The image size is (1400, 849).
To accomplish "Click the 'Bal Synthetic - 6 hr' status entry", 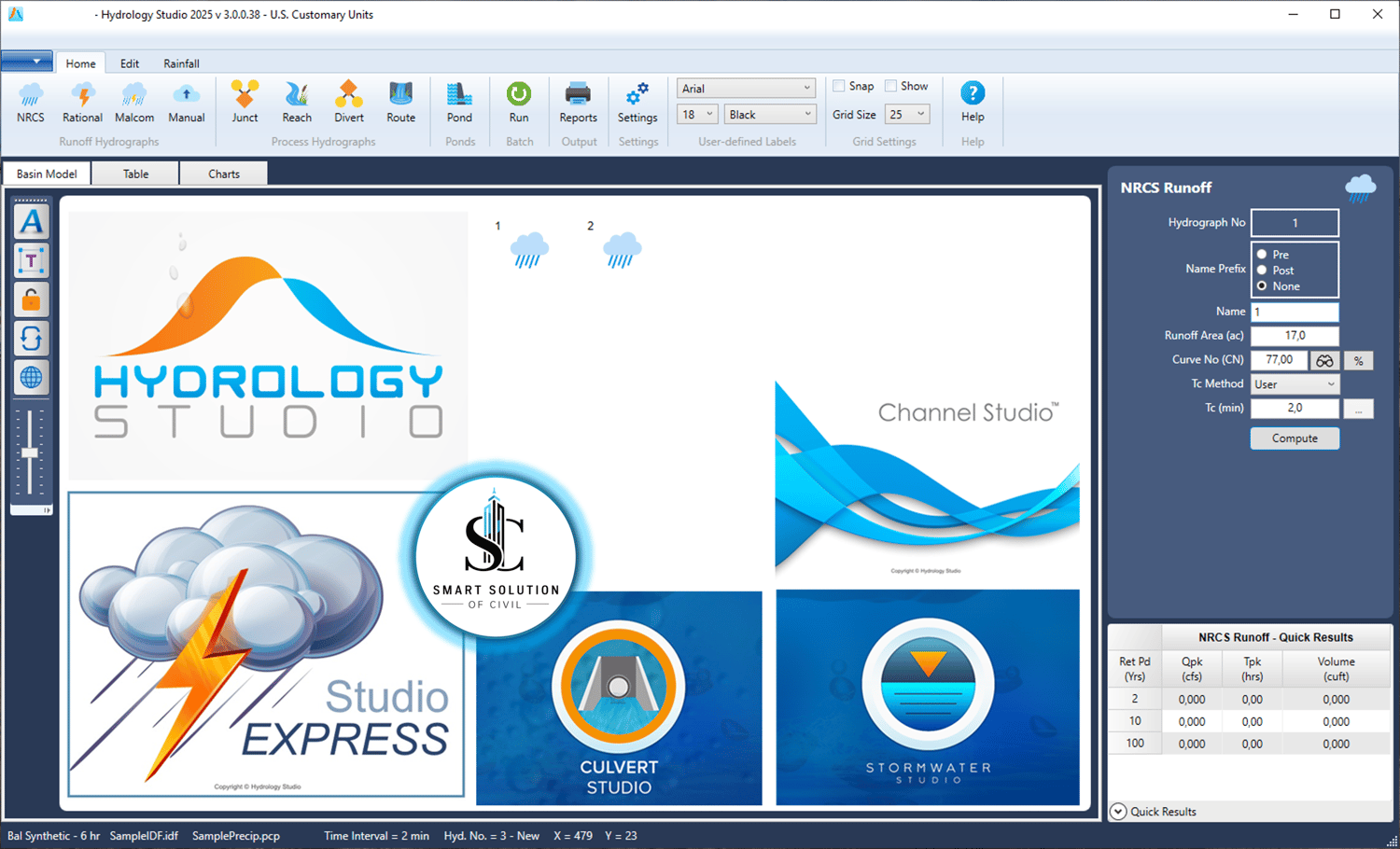I will tap(53, 836).
